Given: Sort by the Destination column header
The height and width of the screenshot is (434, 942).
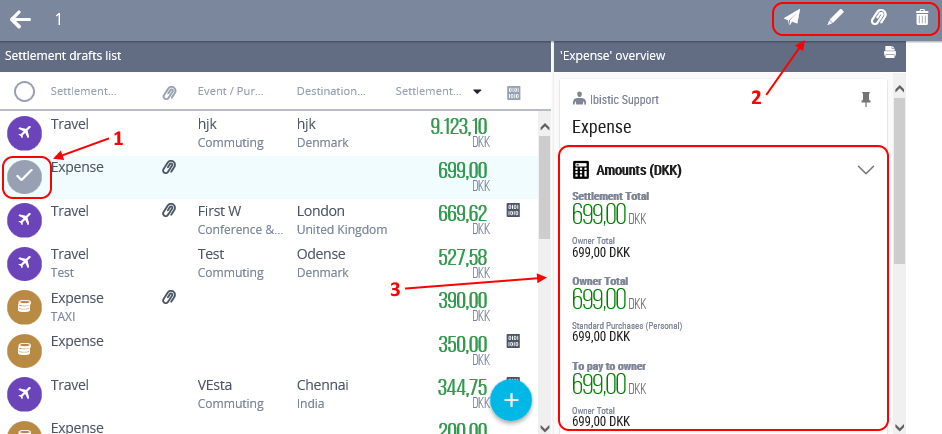Looking at the screenshot, I should (x=331, y=91).
